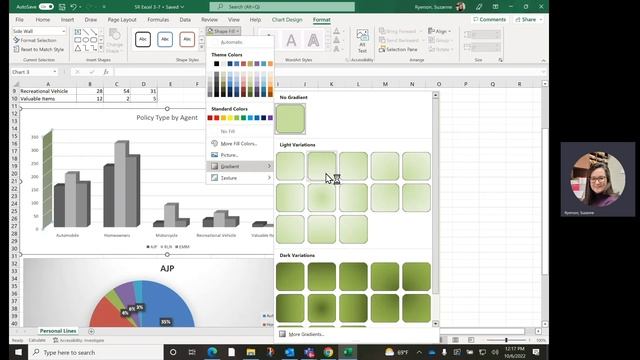The image size is (640, 360).
Task: Select first Light Variations gradient thumbnail
Action: coord(290,166)
